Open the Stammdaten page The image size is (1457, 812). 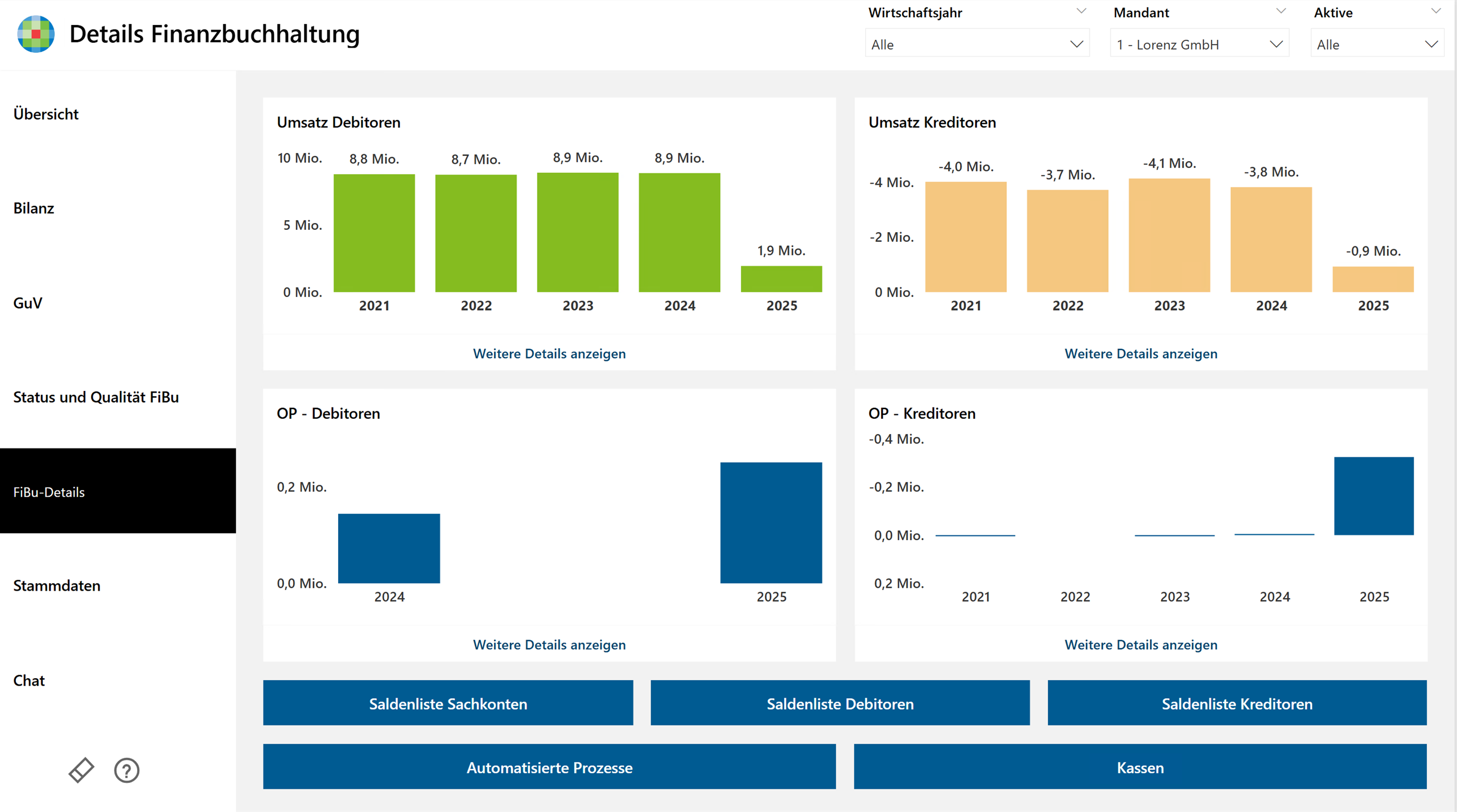point(118,586)
